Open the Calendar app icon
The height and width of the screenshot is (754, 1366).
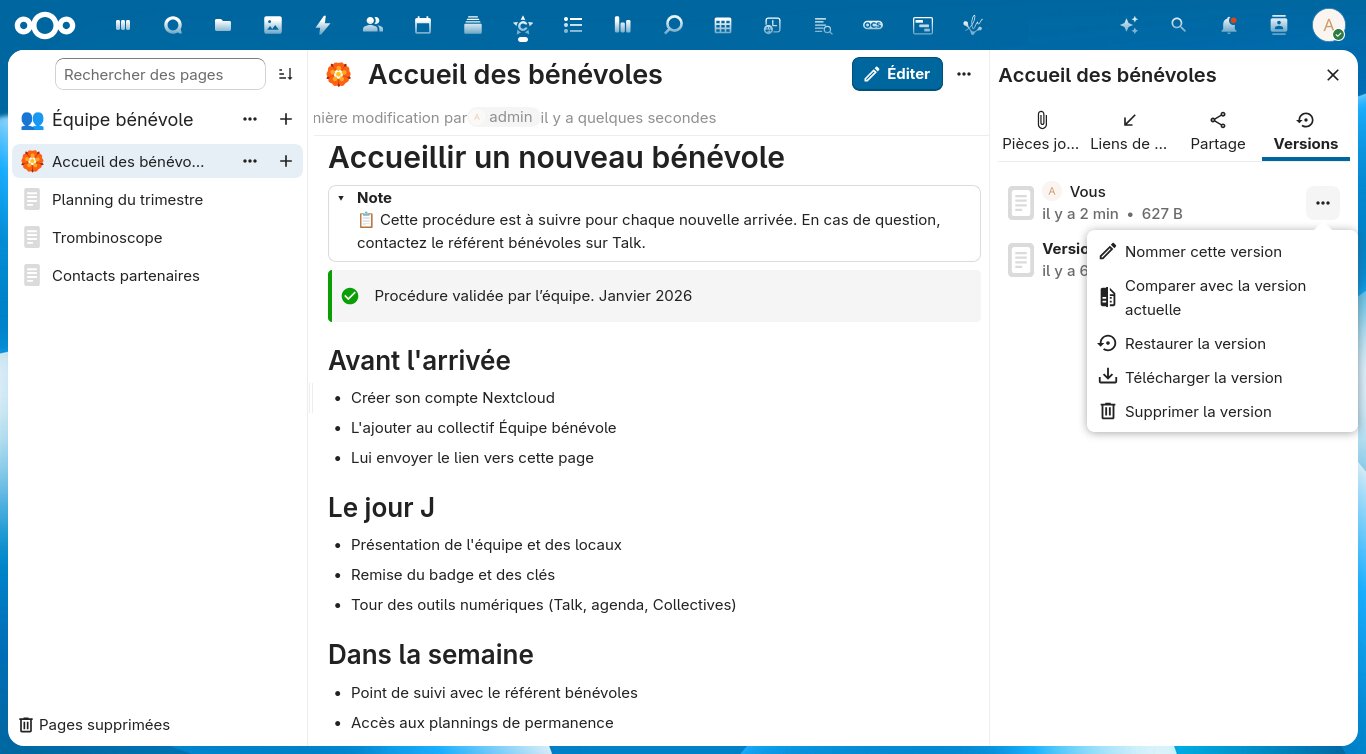pos(423,25)
